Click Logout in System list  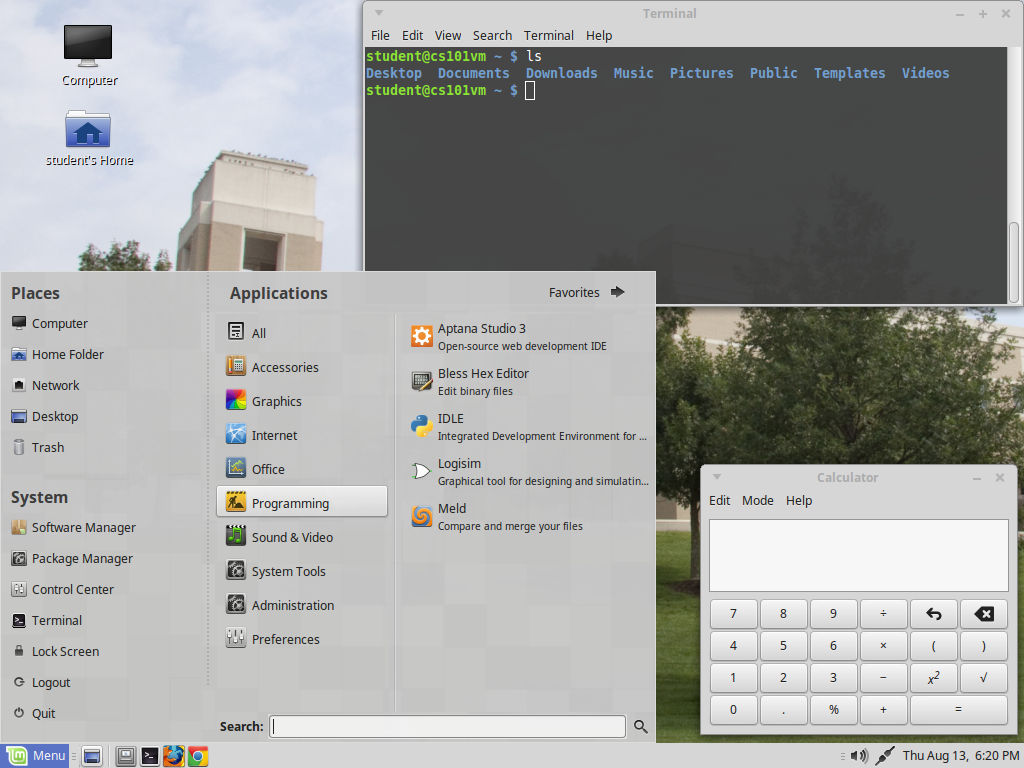[41, 682]
